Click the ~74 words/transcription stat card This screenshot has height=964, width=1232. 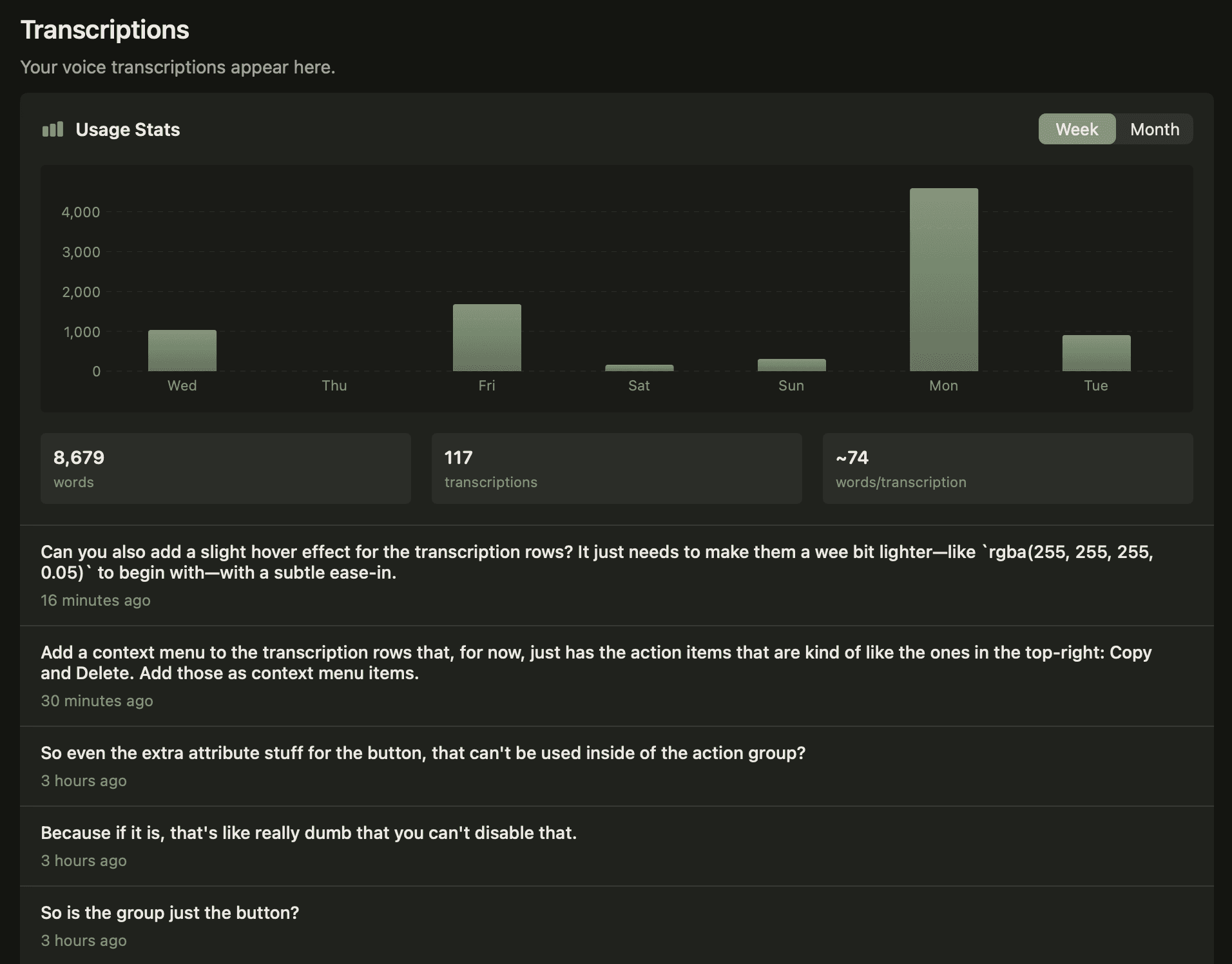pos(1007,468)
